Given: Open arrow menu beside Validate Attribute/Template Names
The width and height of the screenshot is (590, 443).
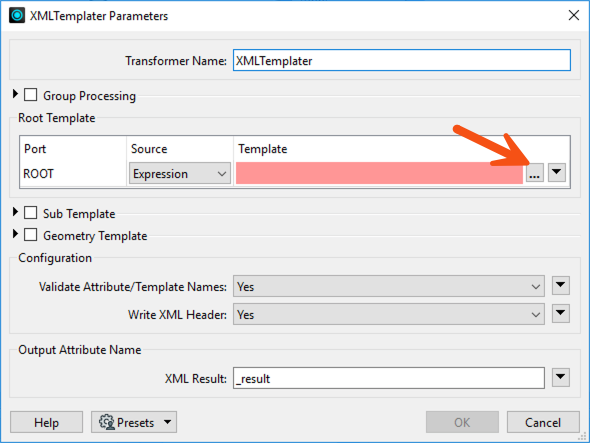Looking at the screenshot, I should point(561,285).
